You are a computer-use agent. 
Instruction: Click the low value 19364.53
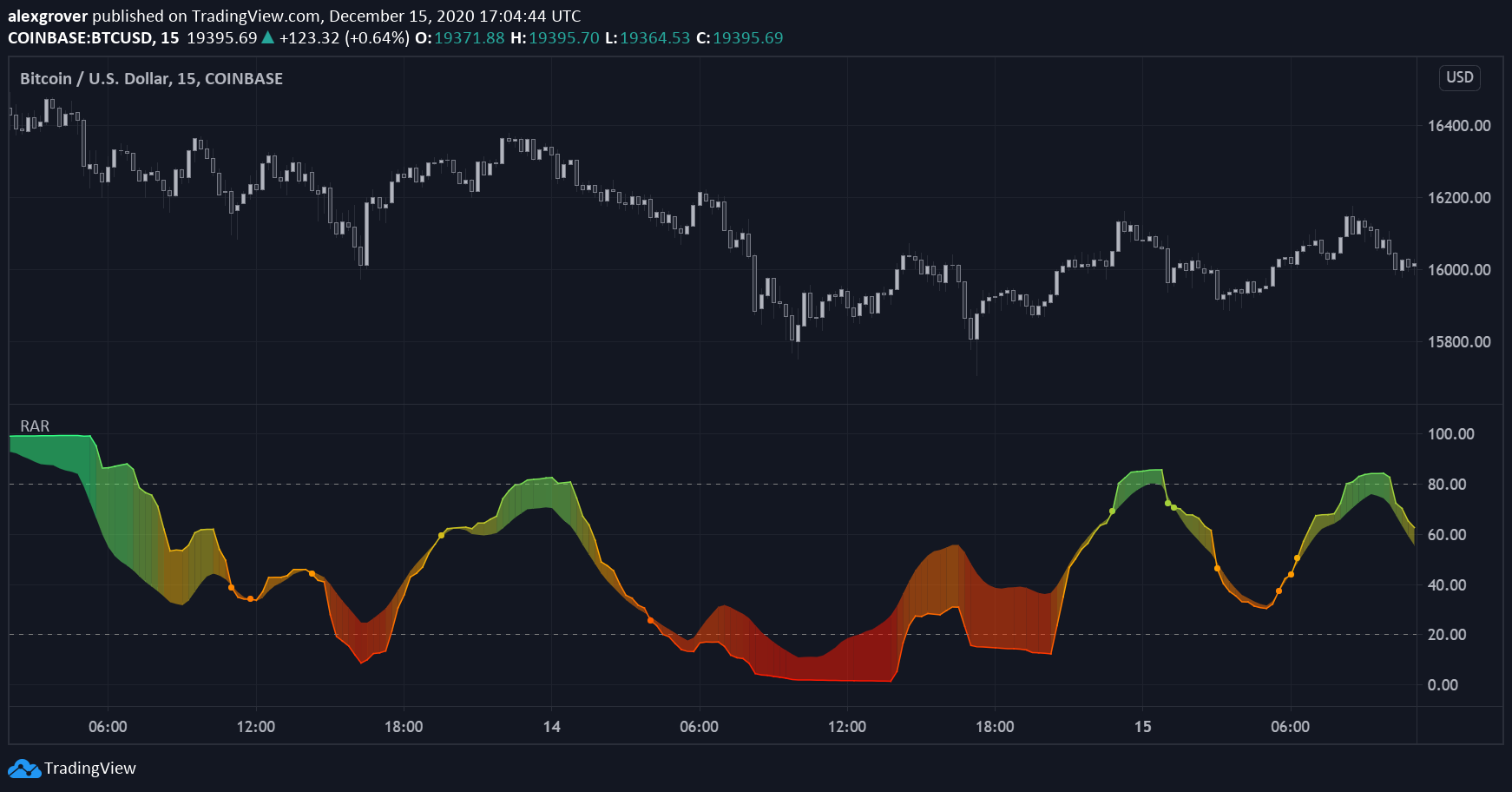[654, 38]
